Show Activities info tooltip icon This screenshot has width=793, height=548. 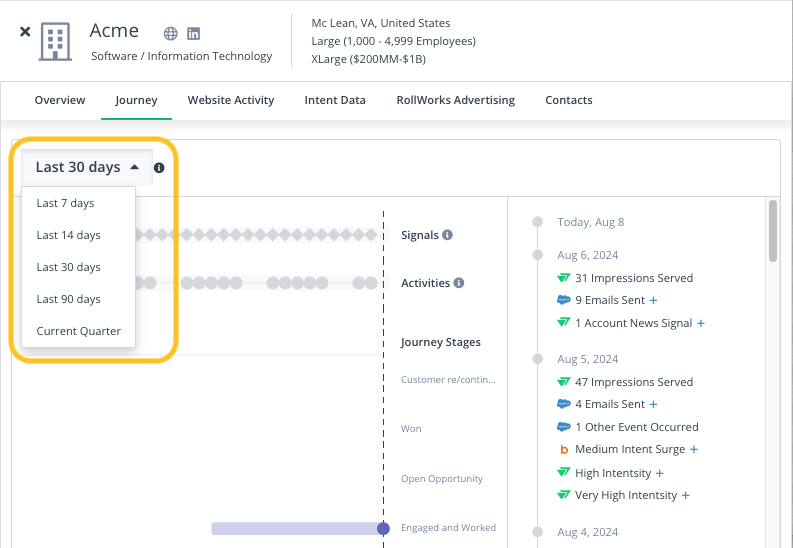click(459, 283)
